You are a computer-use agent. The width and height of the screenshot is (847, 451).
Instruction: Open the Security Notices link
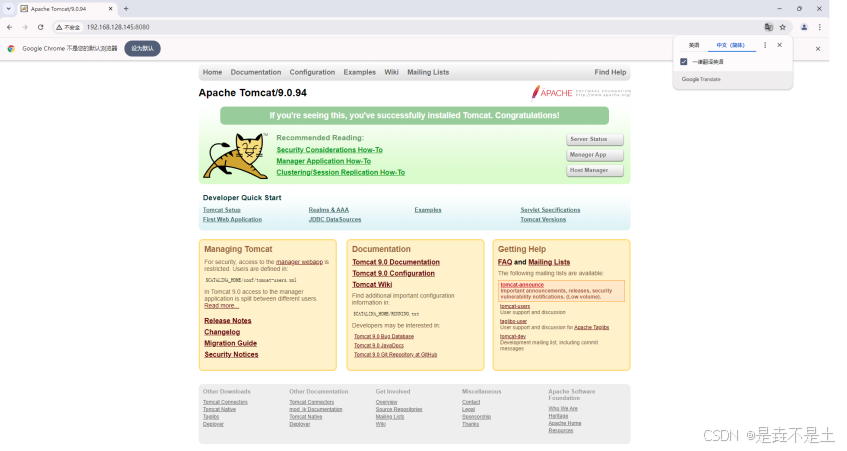point(231,355)
